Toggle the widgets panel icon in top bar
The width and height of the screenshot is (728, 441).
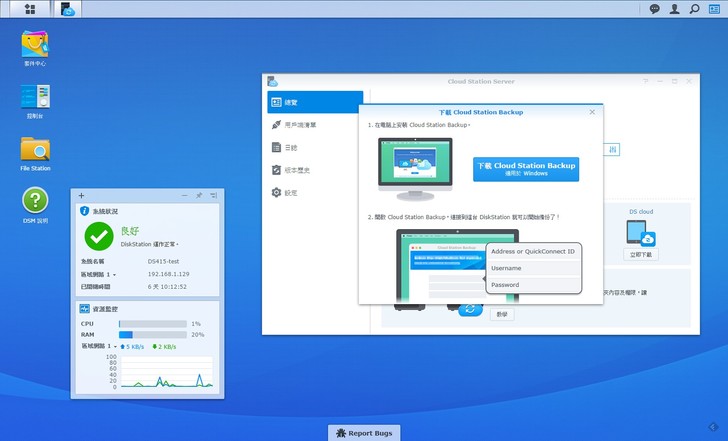(715, 9)
